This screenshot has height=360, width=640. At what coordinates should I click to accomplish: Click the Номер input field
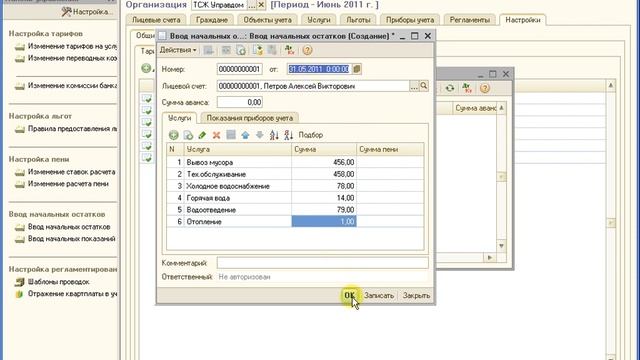point(240,69)
